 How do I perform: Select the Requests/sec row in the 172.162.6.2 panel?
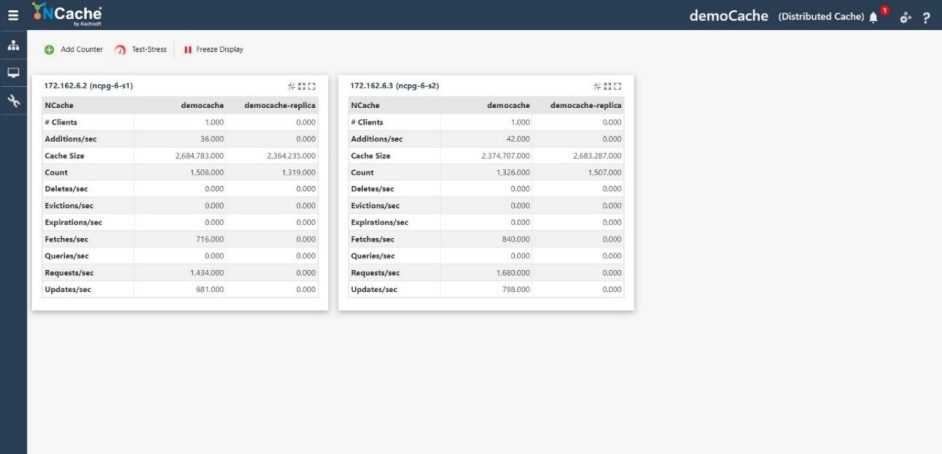pos(180,273)
